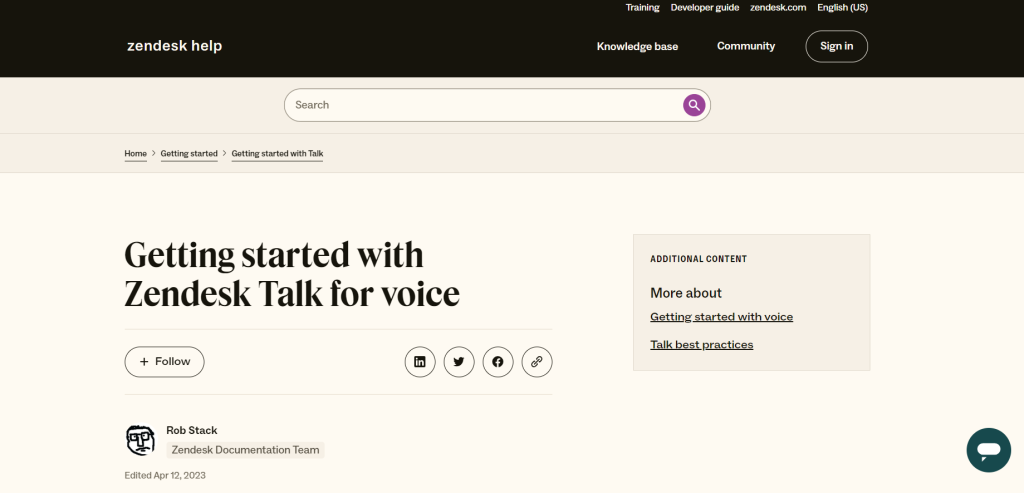This screenshot has height=493, width=1024.
Task: Open Talk best practices link
Action: point(701,345)
